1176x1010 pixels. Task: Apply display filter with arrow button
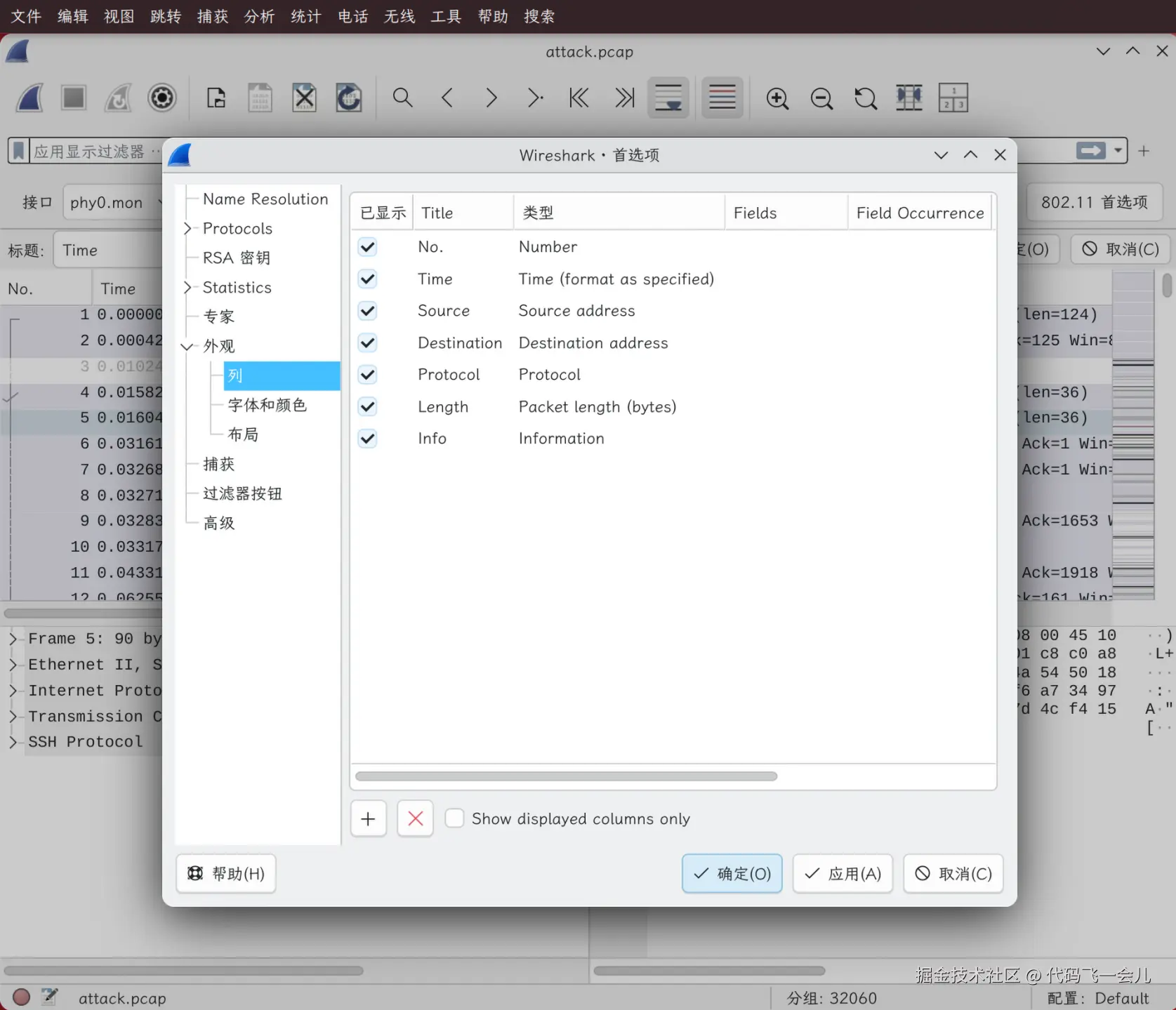click(1092, 151)
